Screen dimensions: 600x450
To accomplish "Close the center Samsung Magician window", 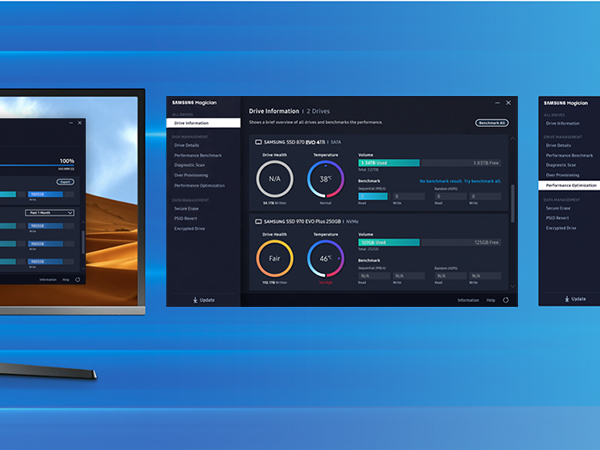I will (509, 103).
